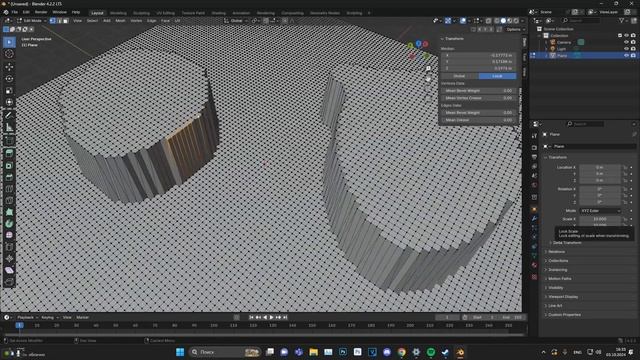This screenshot has width=640, height=360.
Task: Open the Mesh menu
Action: pos(120,20)
